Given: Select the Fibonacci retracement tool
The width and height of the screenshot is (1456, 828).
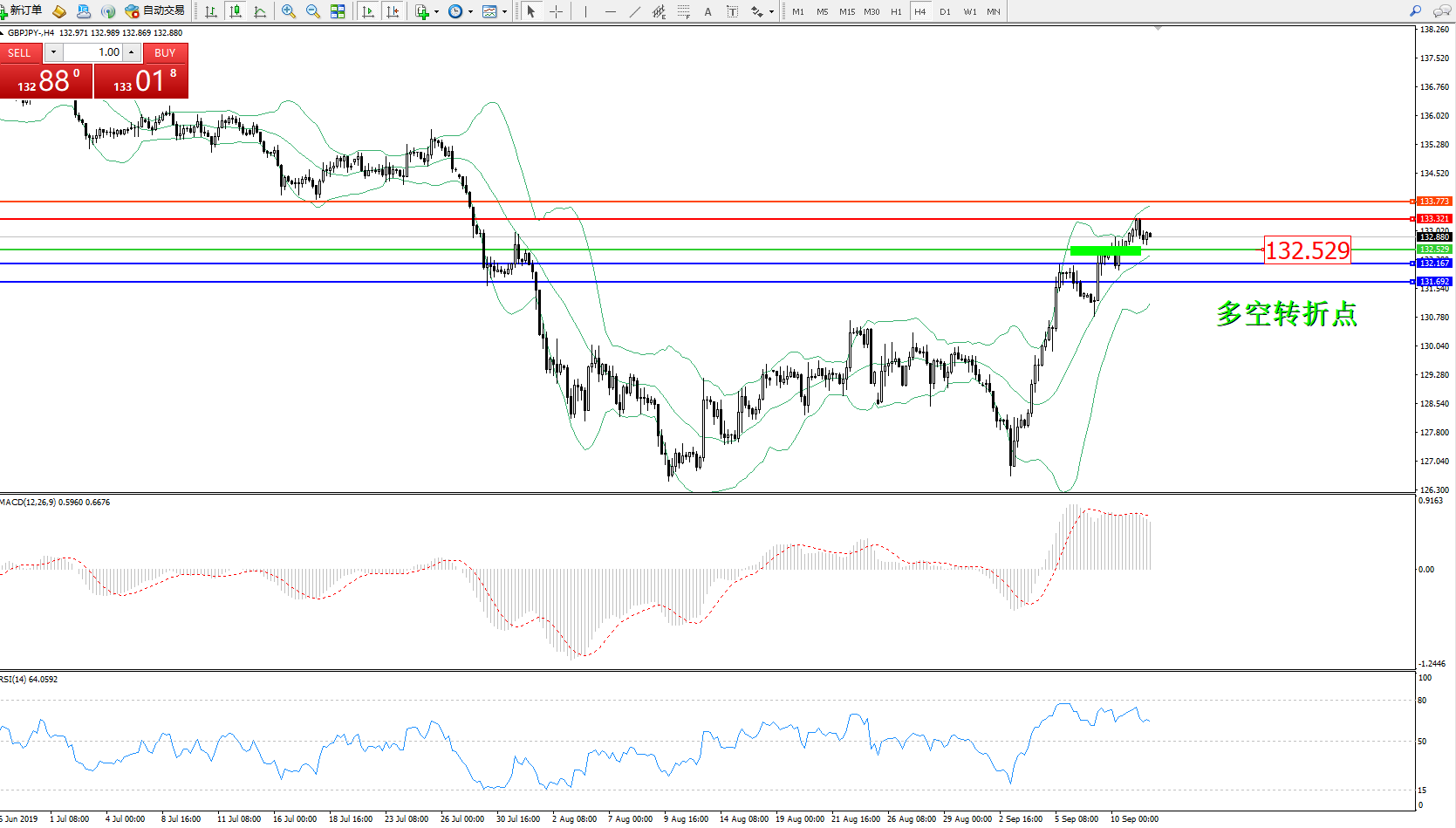Looking at the screenshot, I should [x=683, y=11].
